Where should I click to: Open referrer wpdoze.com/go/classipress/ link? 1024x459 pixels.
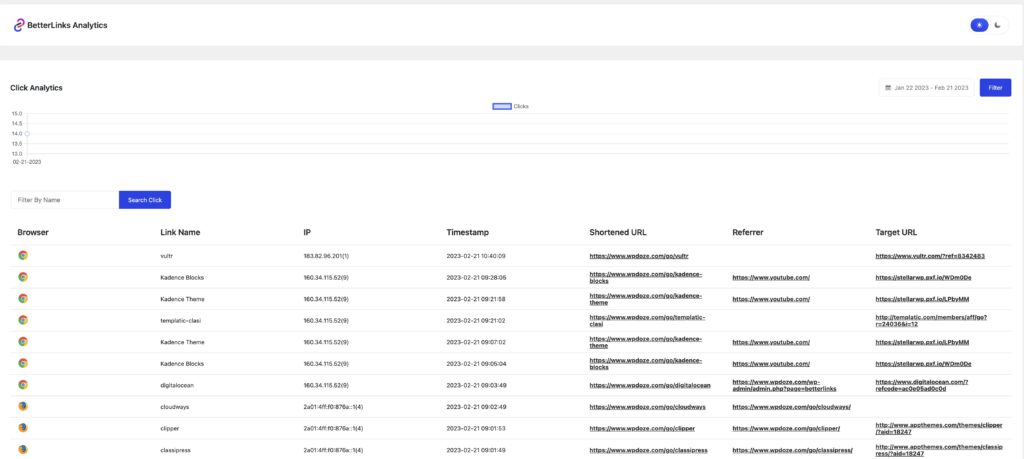(792, 450)
